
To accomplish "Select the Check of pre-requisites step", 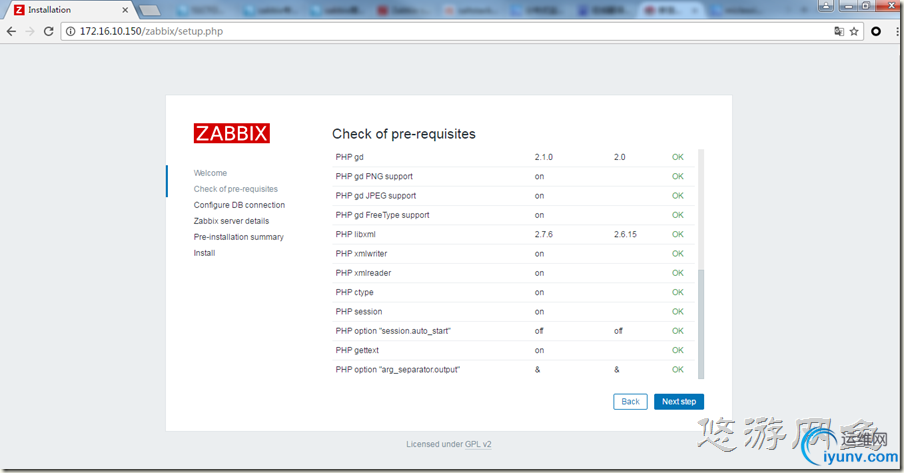I will (x=235, y=189).
